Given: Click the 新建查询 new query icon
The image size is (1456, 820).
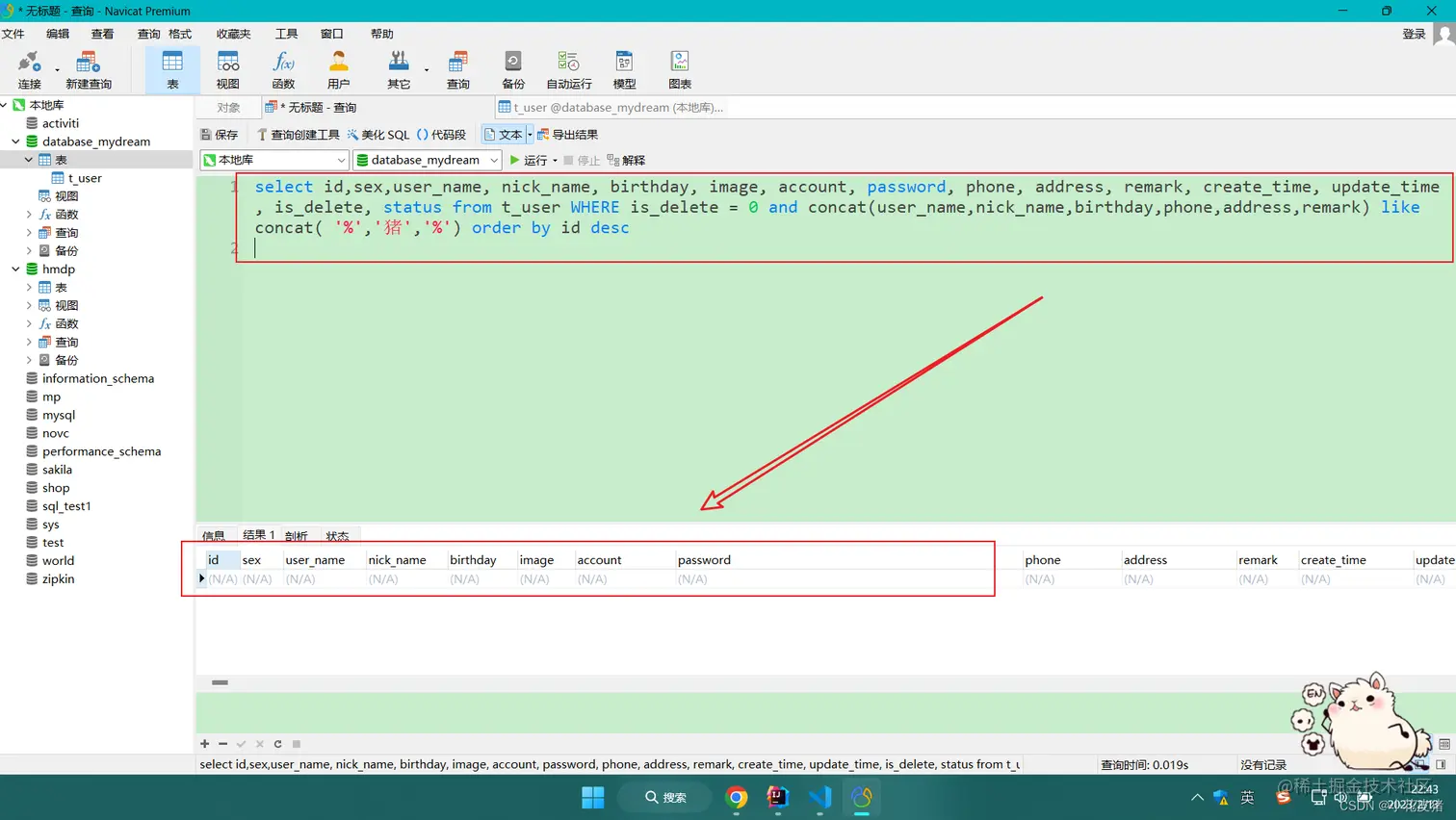Looking at the screenshot, I should pos(89,70).
